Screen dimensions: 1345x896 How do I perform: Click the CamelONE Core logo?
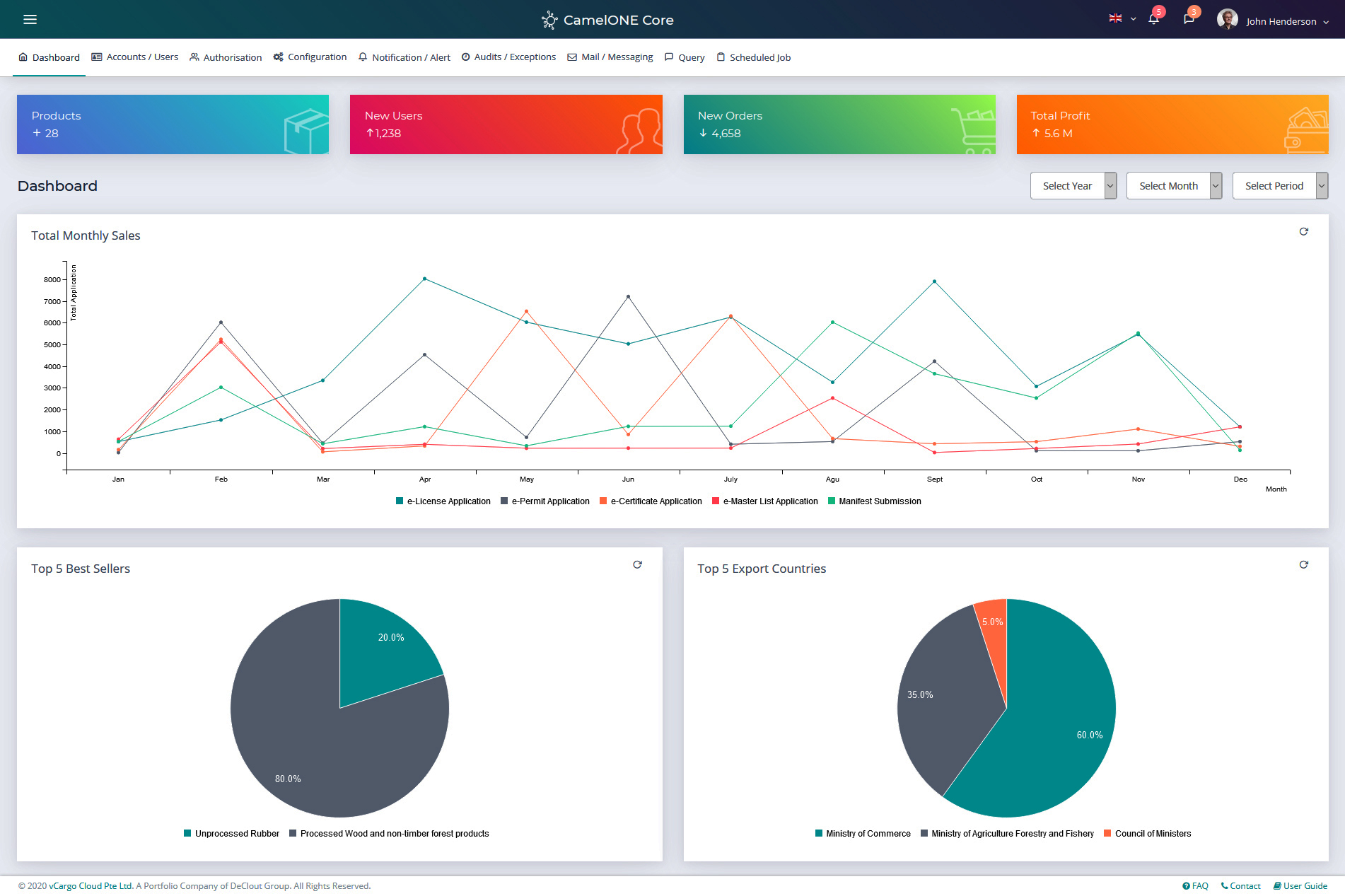607,20
